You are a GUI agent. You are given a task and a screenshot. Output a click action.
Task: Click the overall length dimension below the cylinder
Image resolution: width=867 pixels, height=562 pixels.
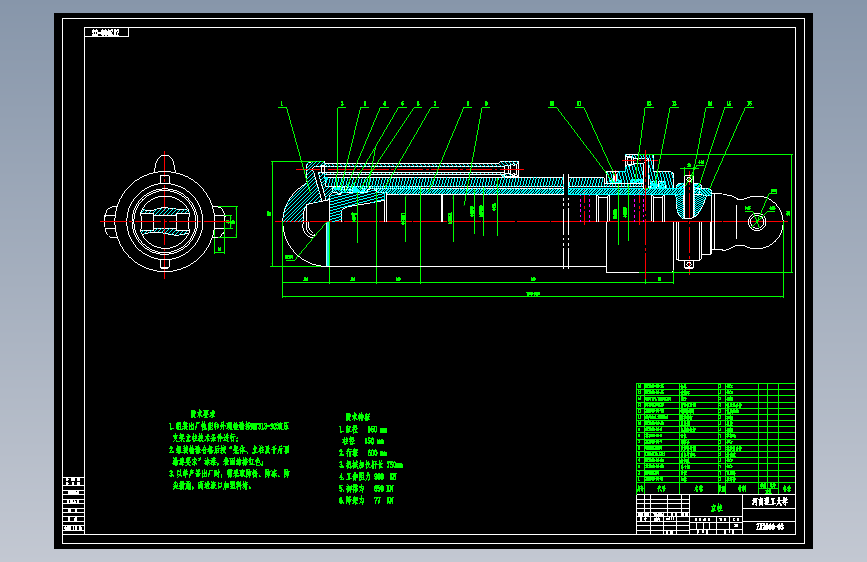tap(532, 295)
